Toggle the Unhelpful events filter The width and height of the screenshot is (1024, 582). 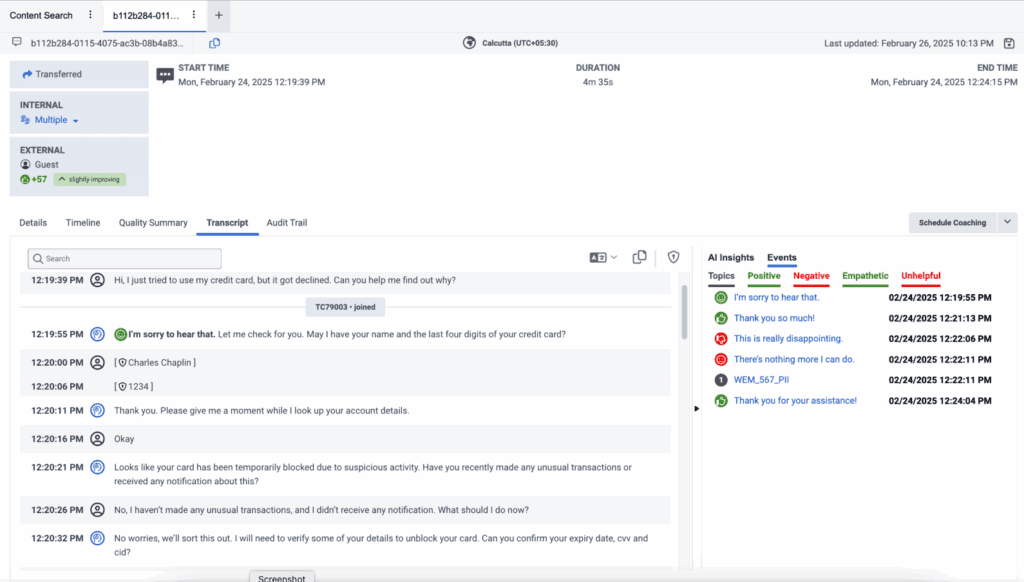tap(920, 276)
